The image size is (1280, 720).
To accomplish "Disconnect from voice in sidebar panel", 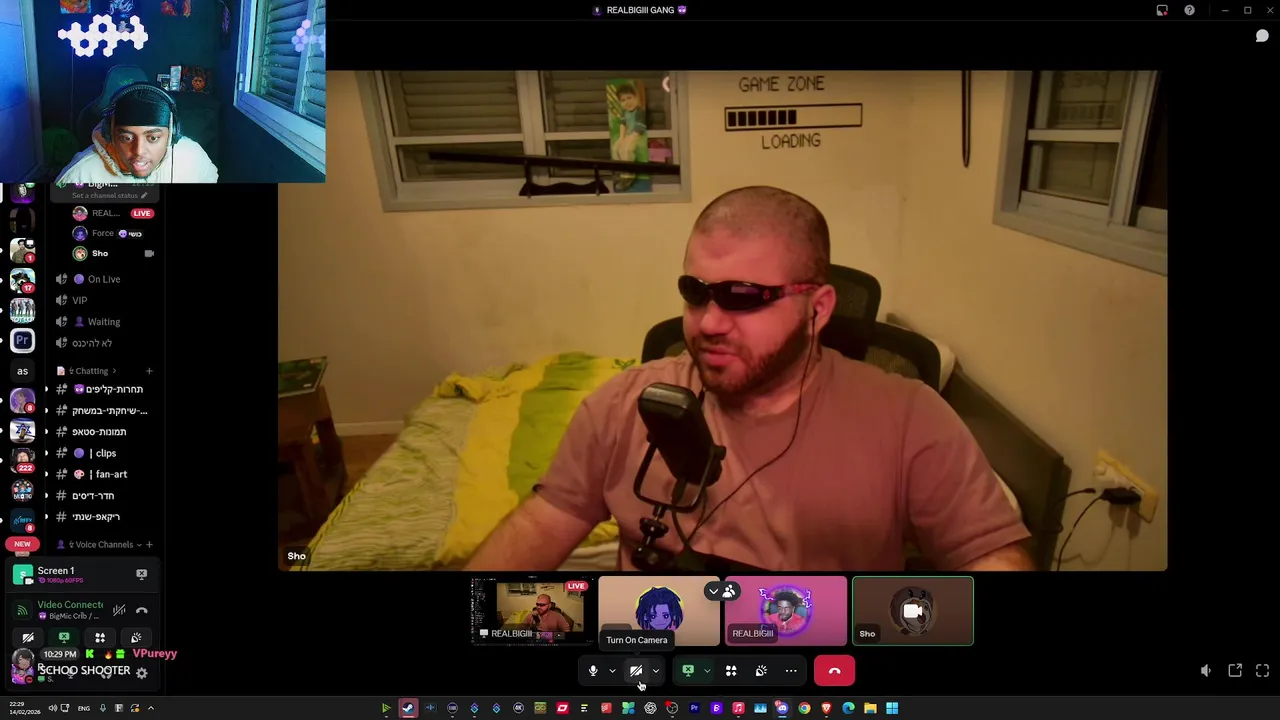I will tap(142, 610).
